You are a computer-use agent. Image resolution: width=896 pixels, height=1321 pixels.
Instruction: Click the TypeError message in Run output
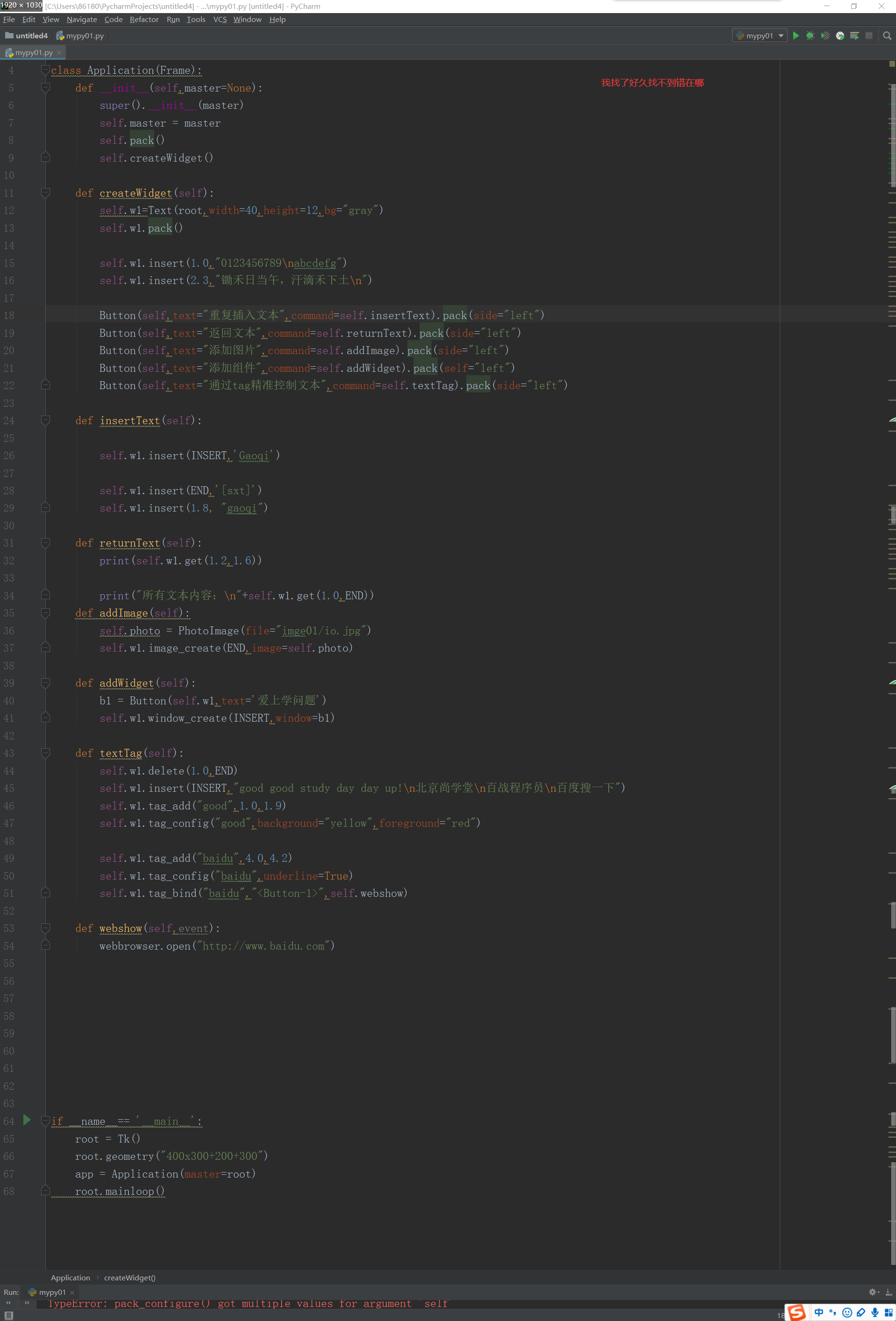pyautogui.click(x=248, y=1303)
